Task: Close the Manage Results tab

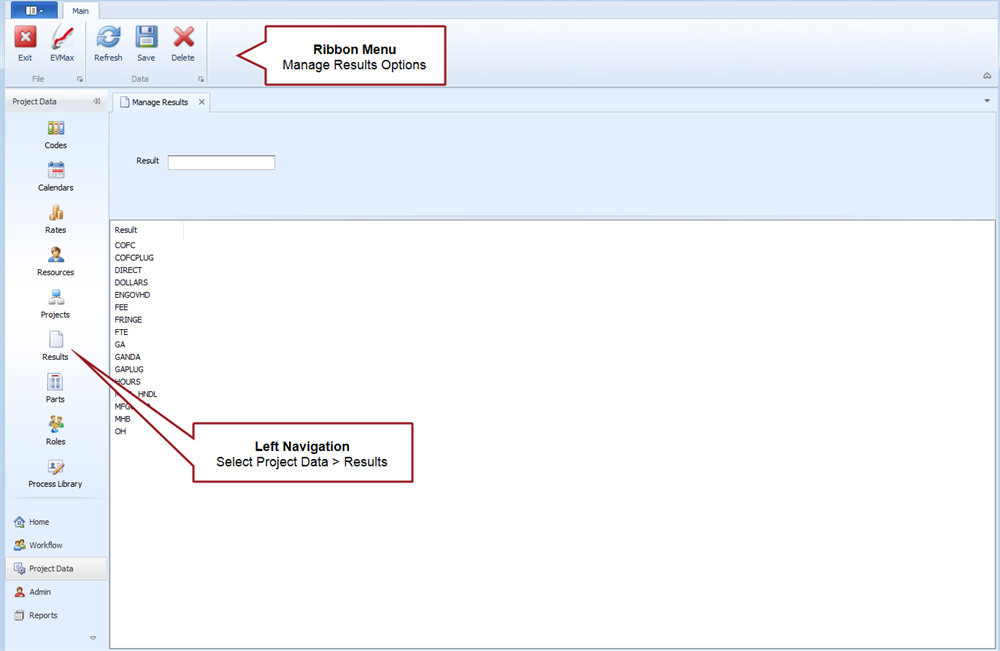Action: 201,102
